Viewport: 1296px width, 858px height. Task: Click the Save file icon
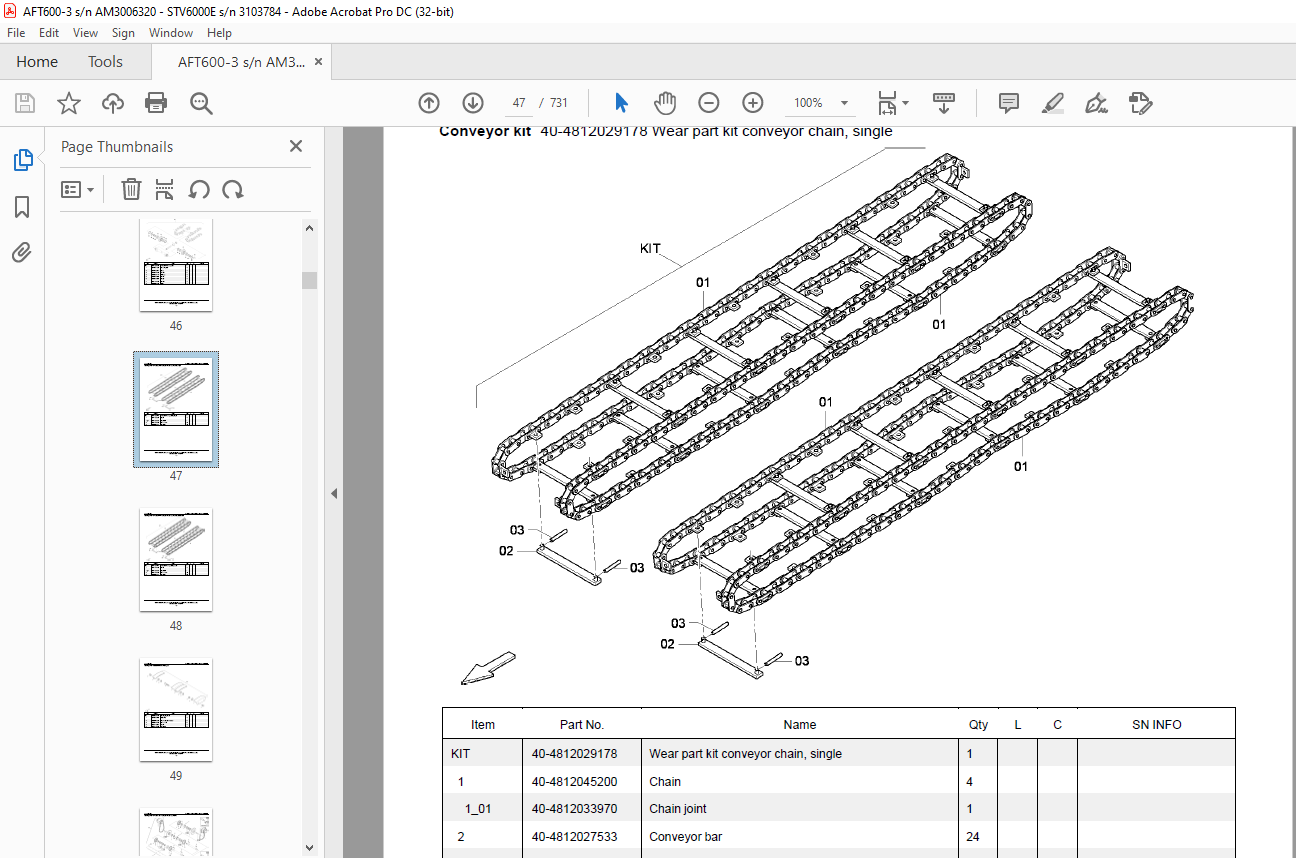25,103
